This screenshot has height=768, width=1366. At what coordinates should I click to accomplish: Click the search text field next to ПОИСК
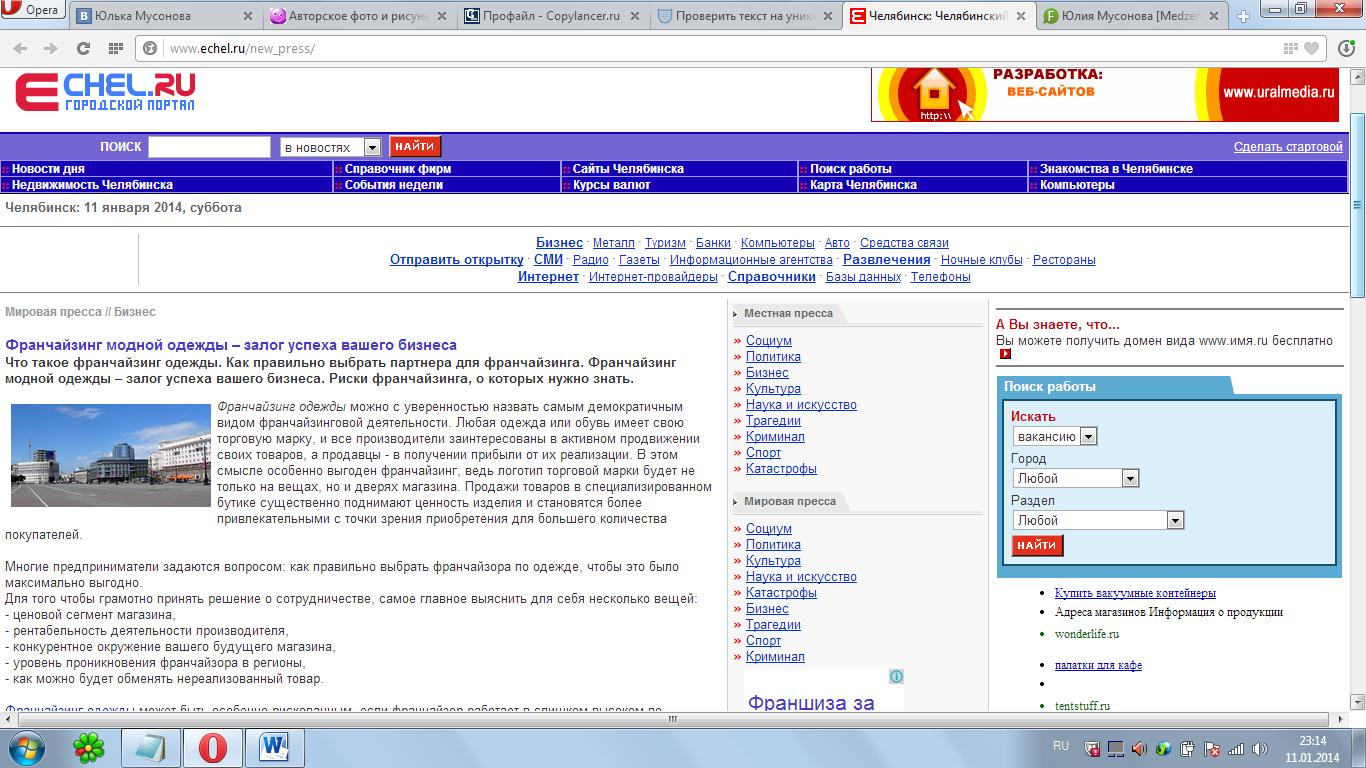pyautogui.click(x=209, y=147)
